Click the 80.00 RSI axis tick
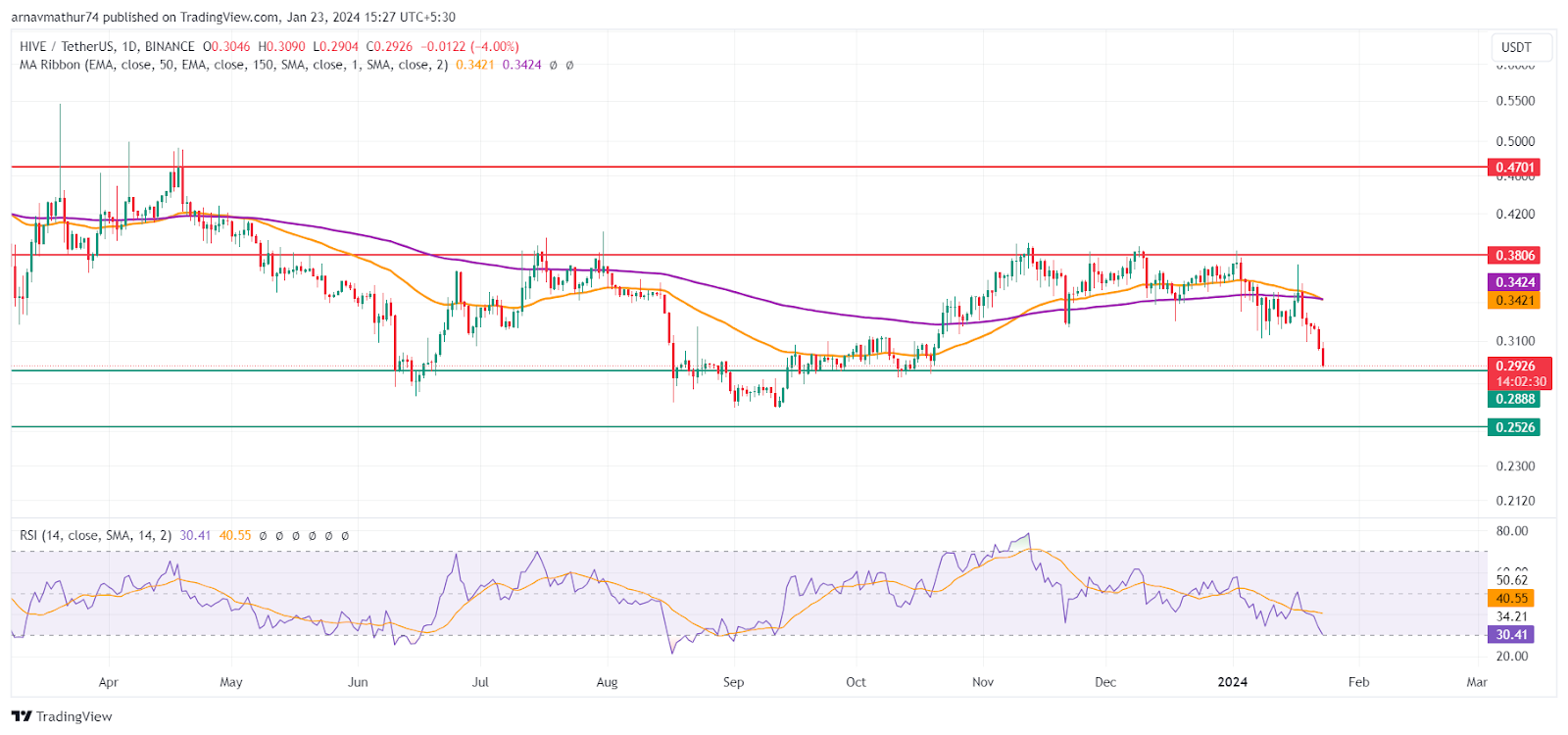The image size is (1568, 735). (x=1512, y=531)
